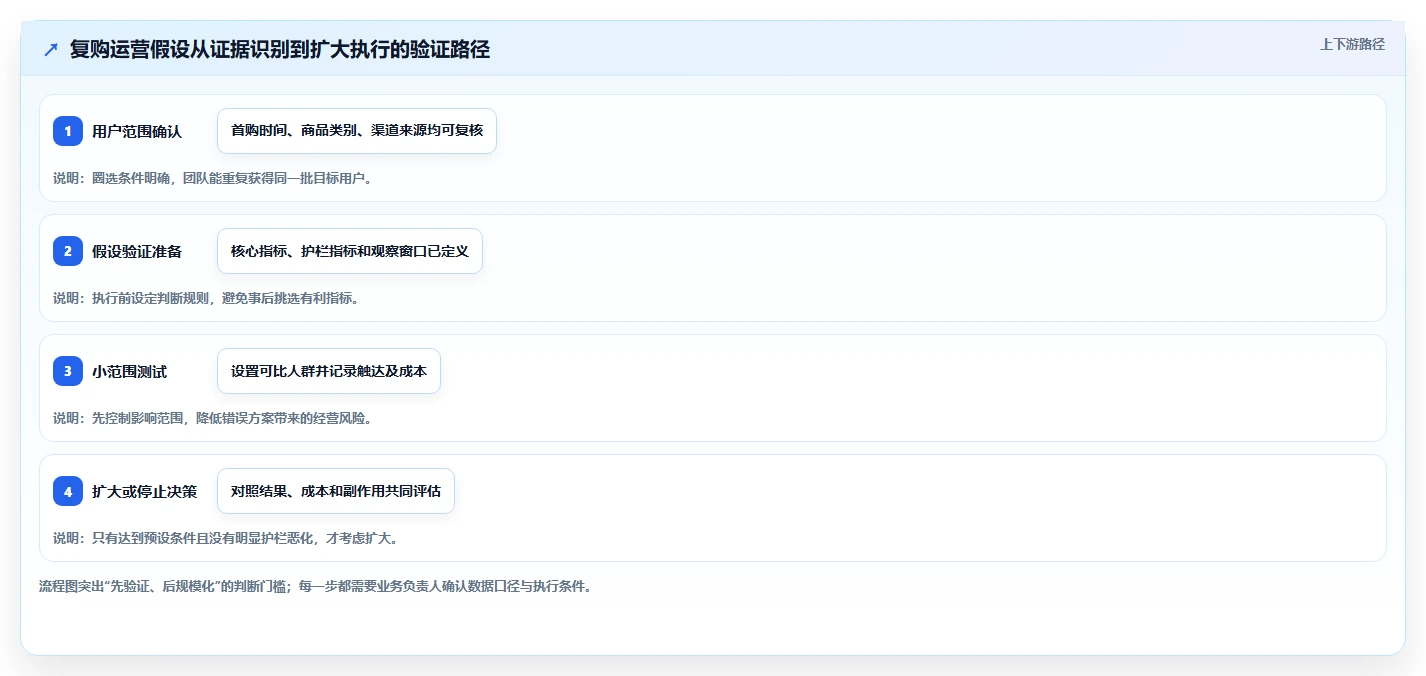Click the 对照结果、成本和副作用共同评估 chip
The width and height of the screenshot is (1426, 676).
point(336,491)
